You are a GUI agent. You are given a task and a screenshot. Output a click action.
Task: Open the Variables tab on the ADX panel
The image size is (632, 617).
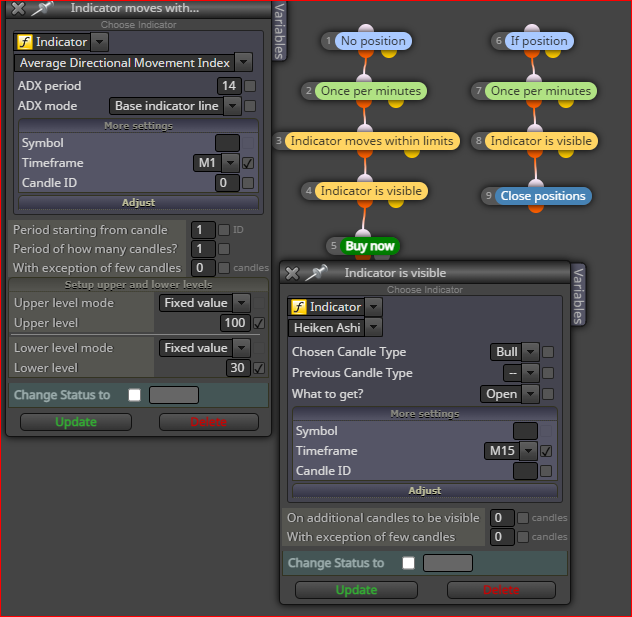[x=280, y=31]
